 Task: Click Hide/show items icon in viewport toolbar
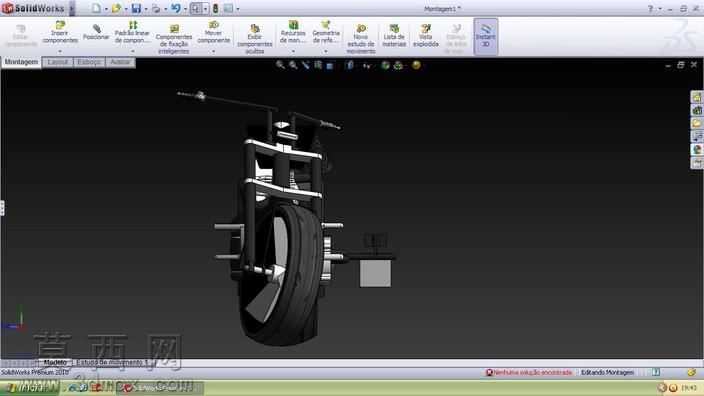click(367, 66)
